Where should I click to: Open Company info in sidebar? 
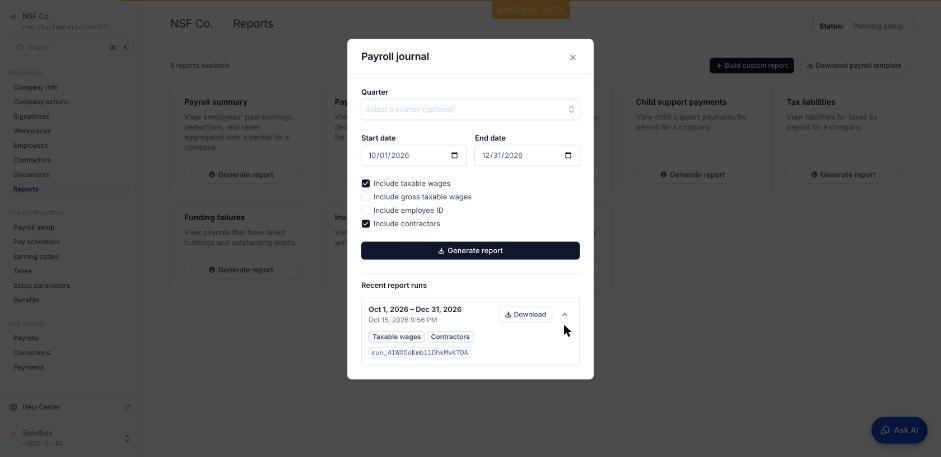click(x=35, y=88)
